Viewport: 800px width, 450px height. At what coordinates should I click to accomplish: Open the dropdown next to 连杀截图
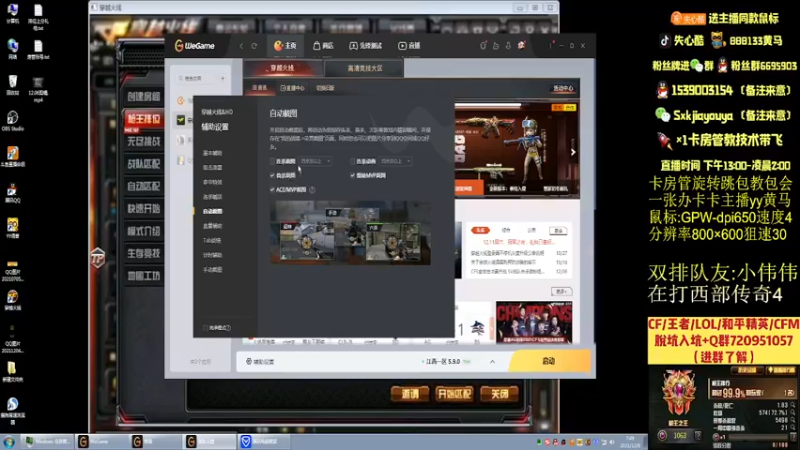pos(315,161)
